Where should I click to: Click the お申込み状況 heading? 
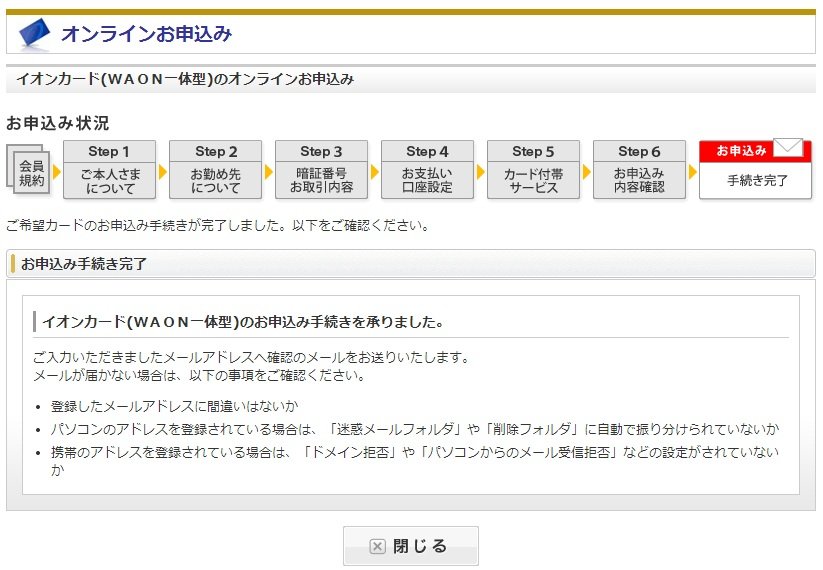pyautogui.click(x=58, y=123)
